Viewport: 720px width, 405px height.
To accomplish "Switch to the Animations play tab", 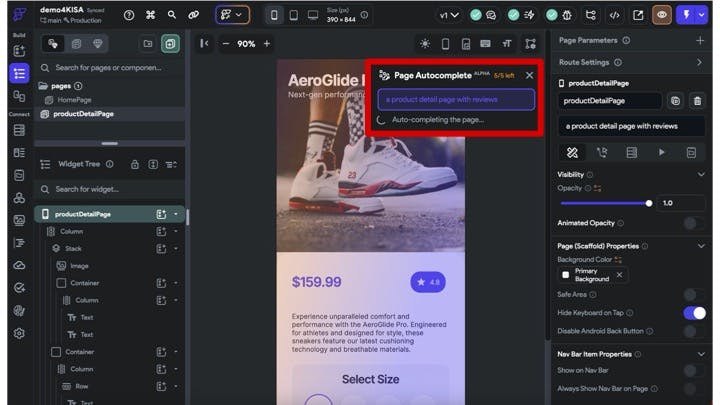I will pyautogui.click(x=661, y=152).
